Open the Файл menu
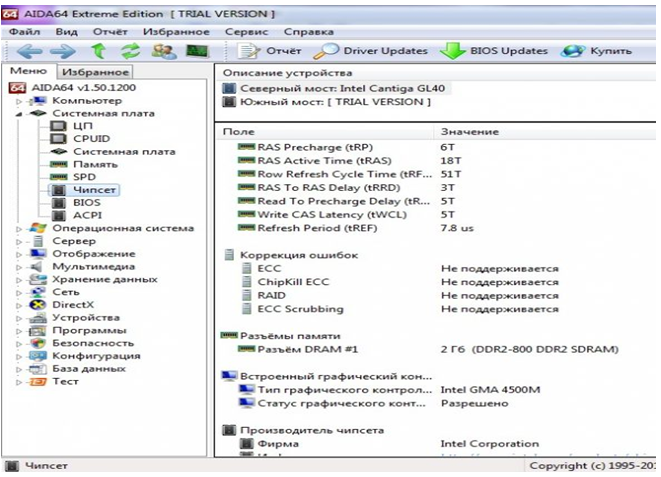The image size is (661, 477). (x=24, y=32)
